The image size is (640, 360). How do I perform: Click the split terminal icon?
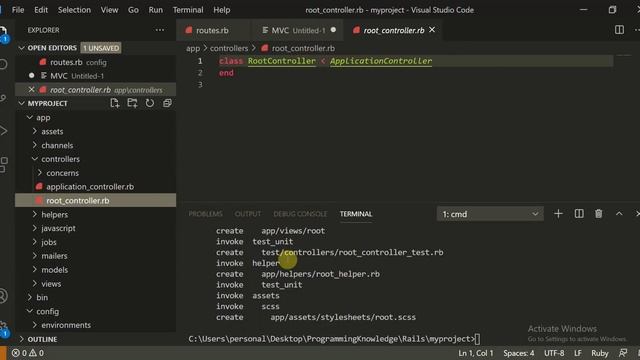click(579, 214)
